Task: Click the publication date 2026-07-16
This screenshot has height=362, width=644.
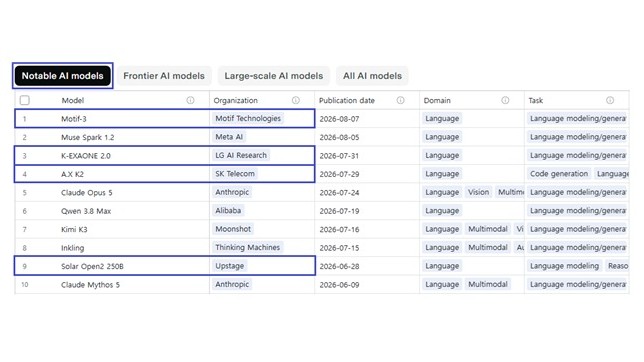Action: 339,229
